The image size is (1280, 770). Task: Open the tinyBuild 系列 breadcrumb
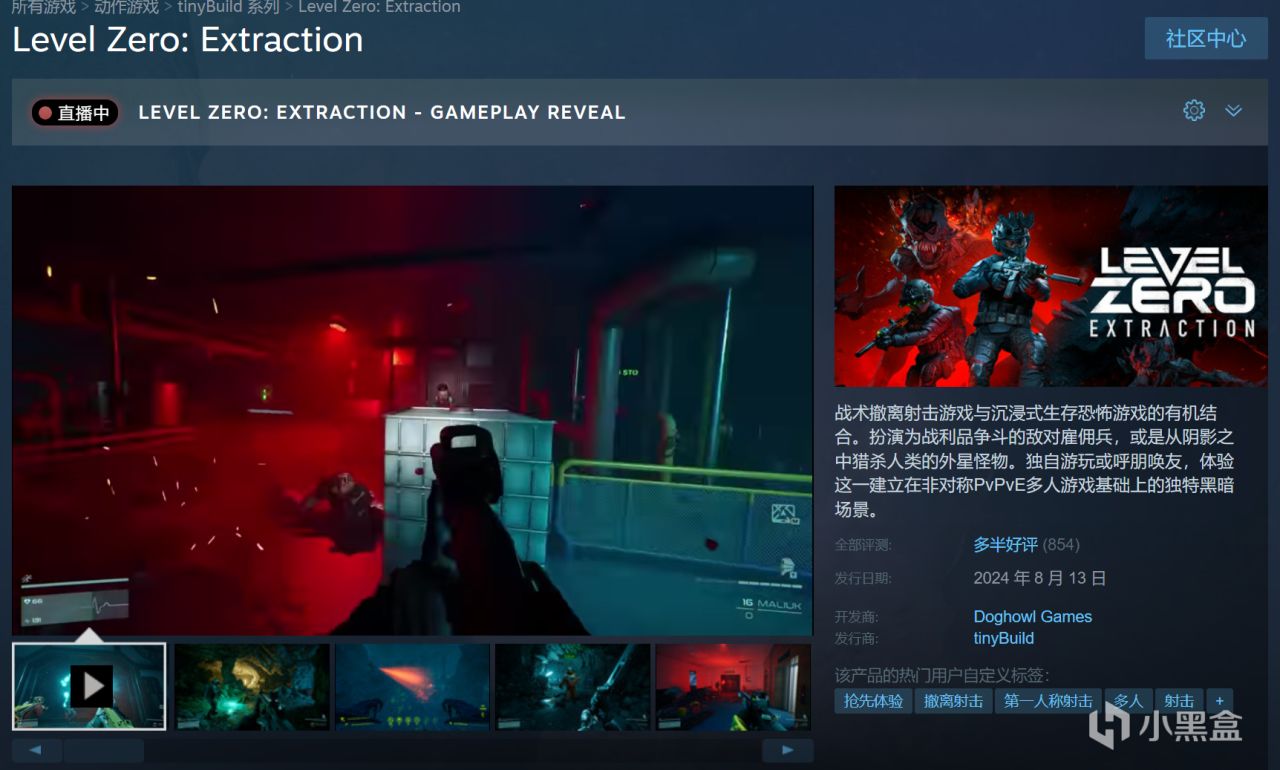point(229,7)
